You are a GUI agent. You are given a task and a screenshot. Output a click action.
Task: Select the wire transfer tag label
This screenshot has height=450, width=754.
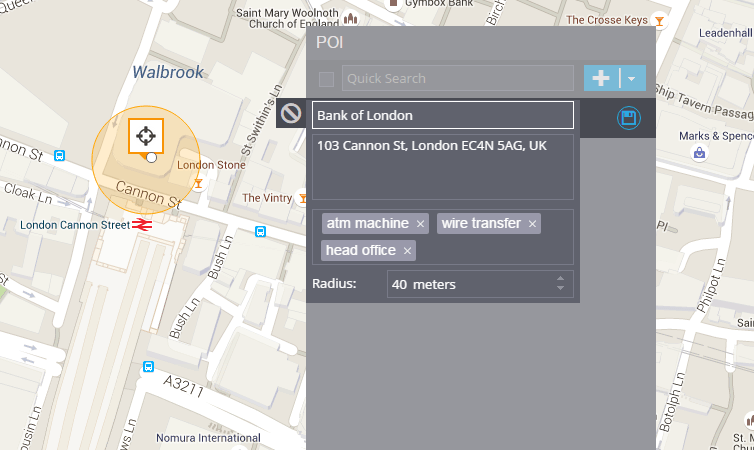point(481,223)
